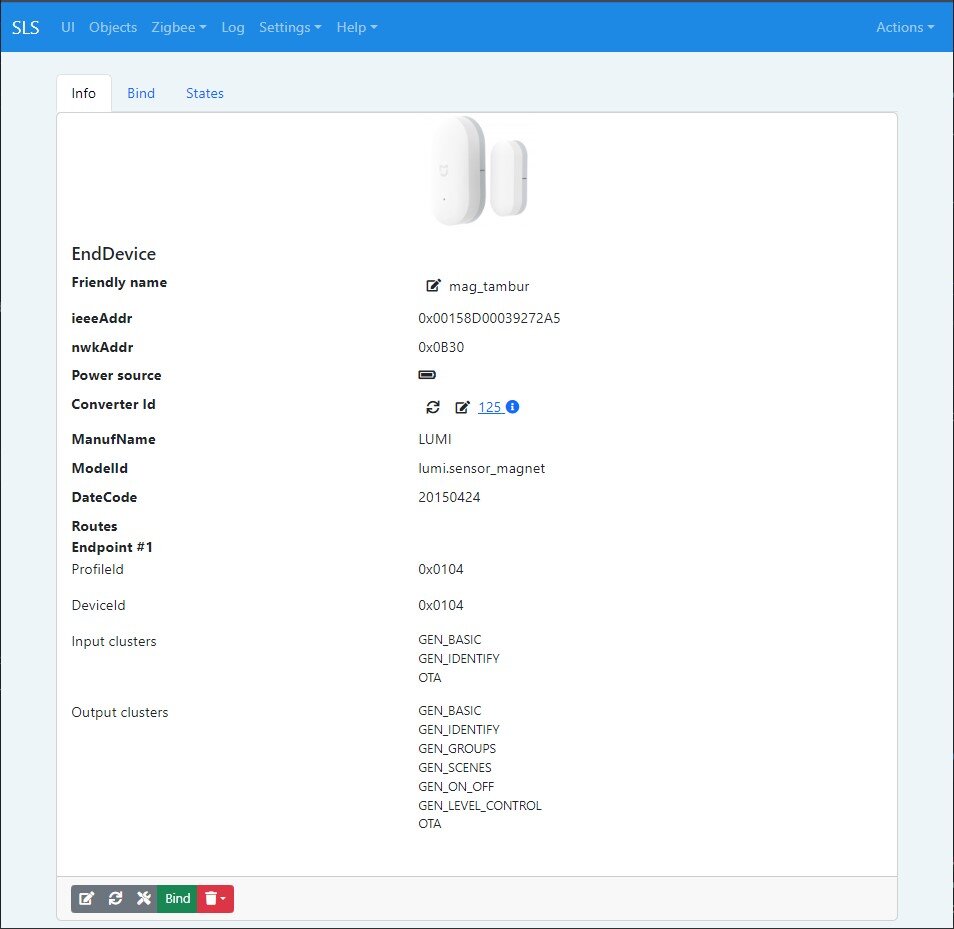Click the DateCode value 20150424

point(449,497)
